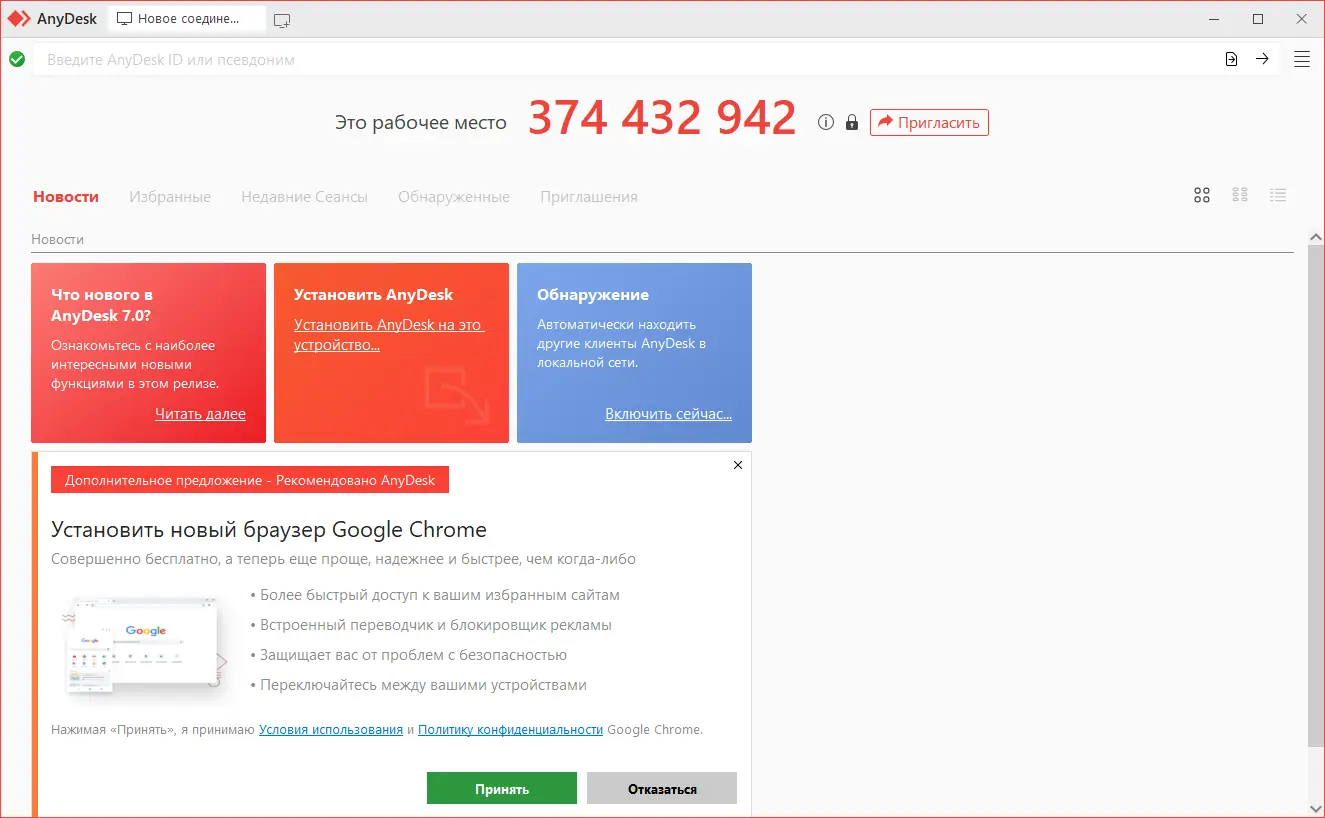1325x818 pixels.
Task: Click Установить AnyDesk на это устройство link
Action: pyautogui.click(x=388, y=335)
